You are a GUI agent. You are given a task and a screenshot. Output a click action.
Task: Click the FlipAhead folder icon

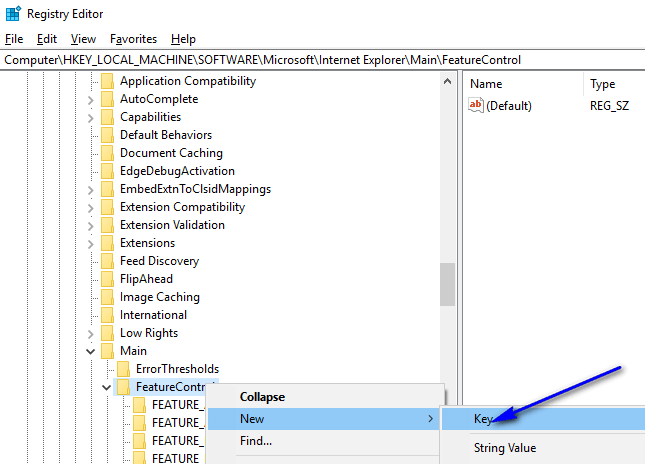pos(107,279)
